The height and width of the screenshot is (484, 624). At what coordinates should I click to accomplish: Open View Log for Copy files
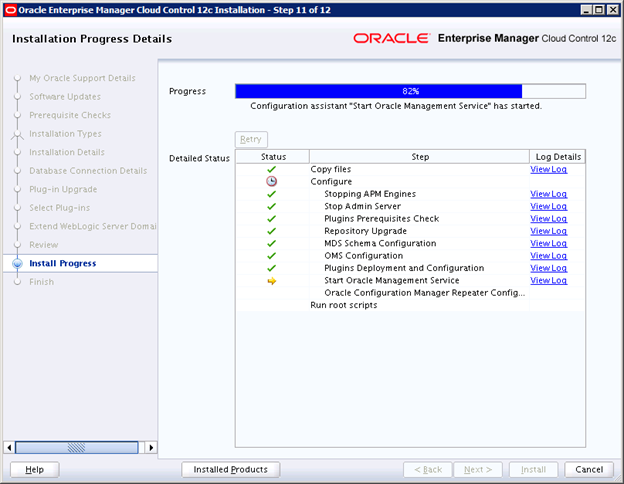[548, 169]
